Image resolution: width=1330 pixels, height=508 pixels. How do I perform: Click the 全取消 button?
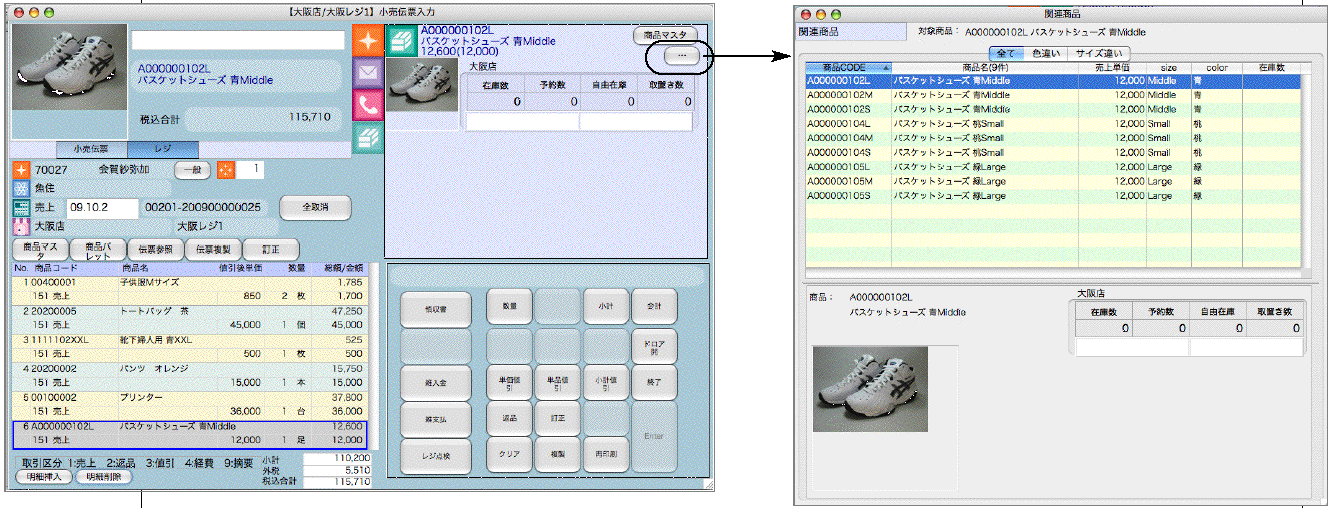(315, 207)
